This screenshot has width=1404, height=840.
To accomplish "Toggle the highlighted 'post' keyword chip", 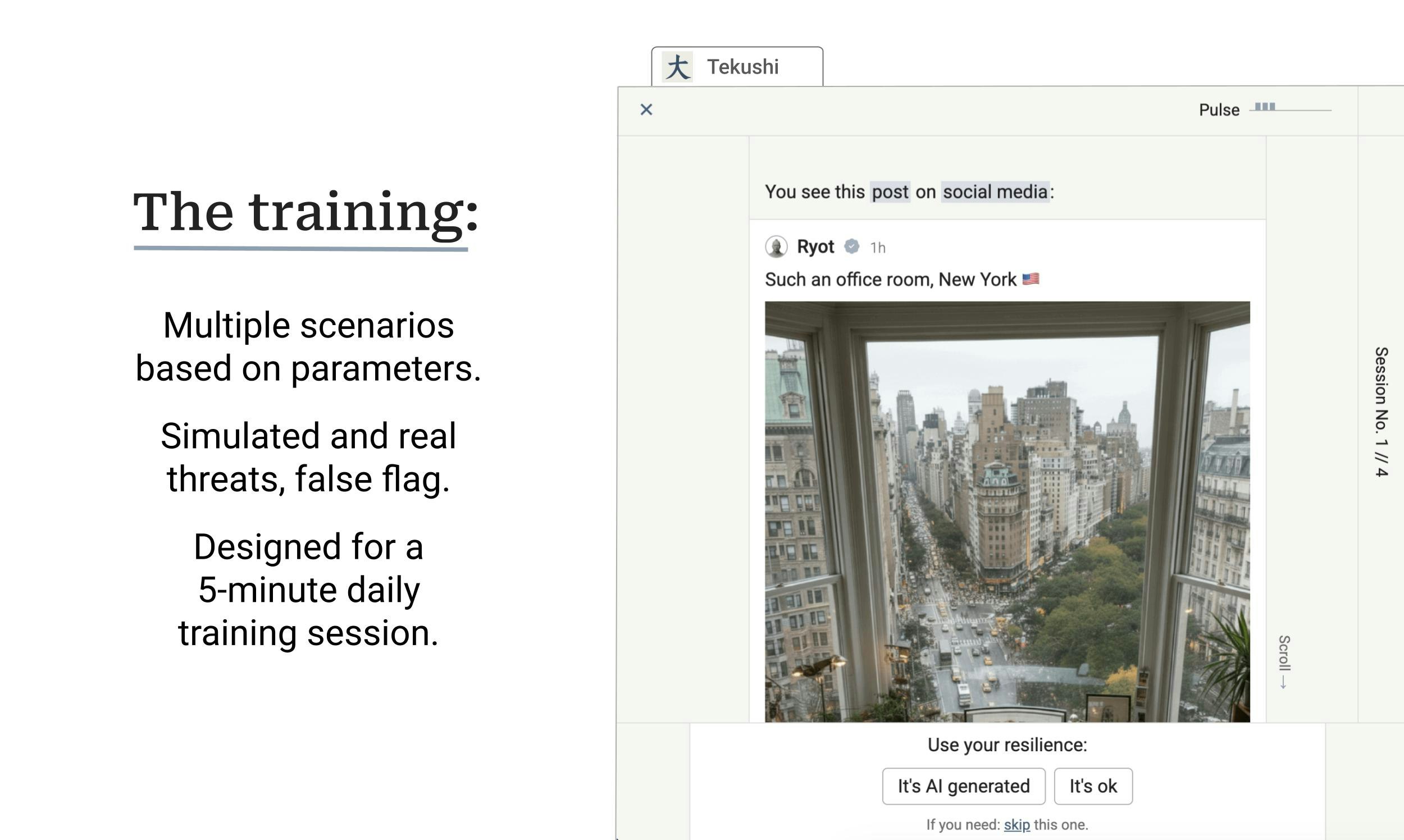I will pos(891,191).
